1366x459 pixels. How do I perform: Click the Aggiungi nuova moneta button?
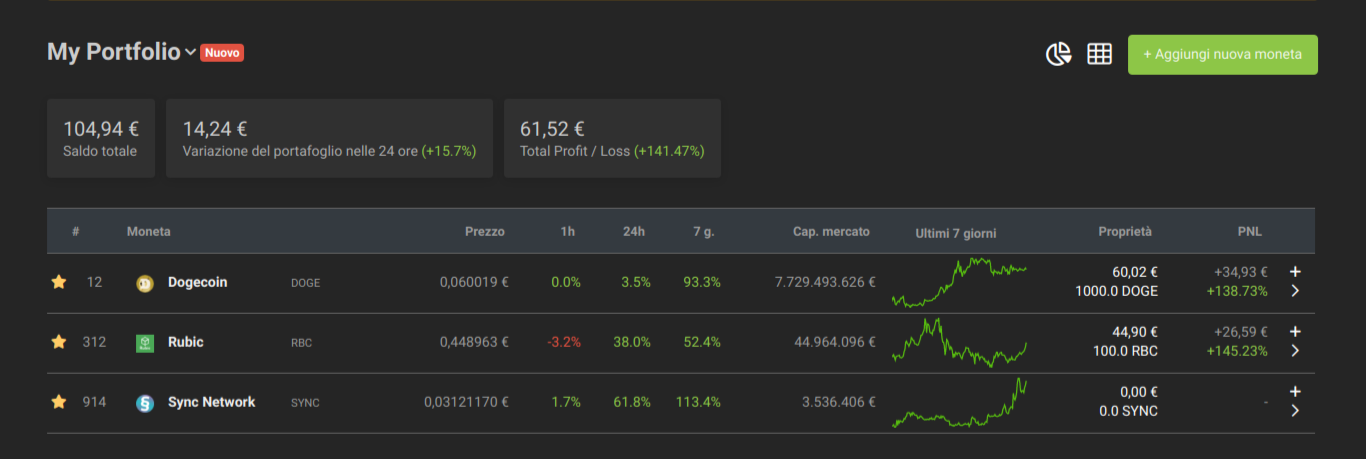tap(1223, 55)
